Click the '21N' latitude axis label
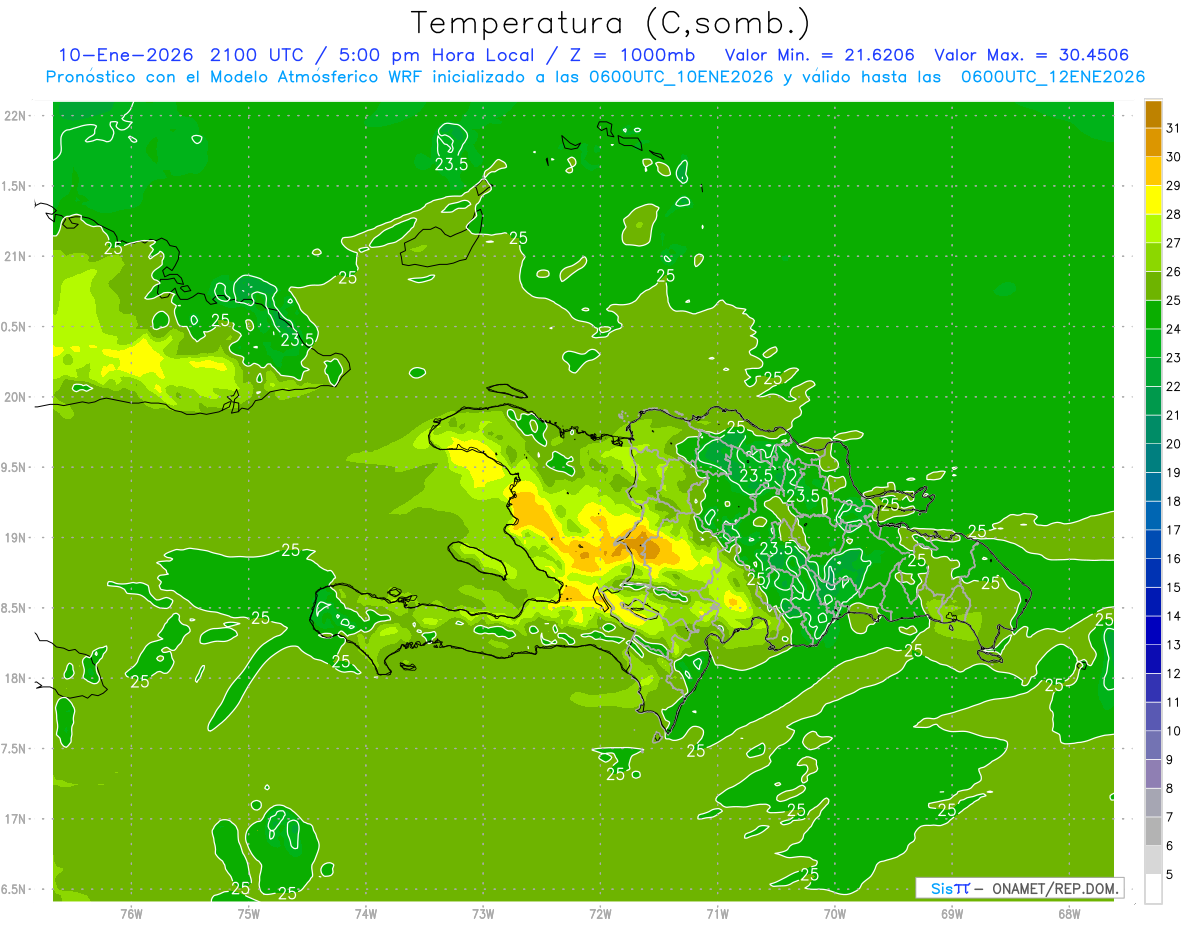 [x=15, y=256]
